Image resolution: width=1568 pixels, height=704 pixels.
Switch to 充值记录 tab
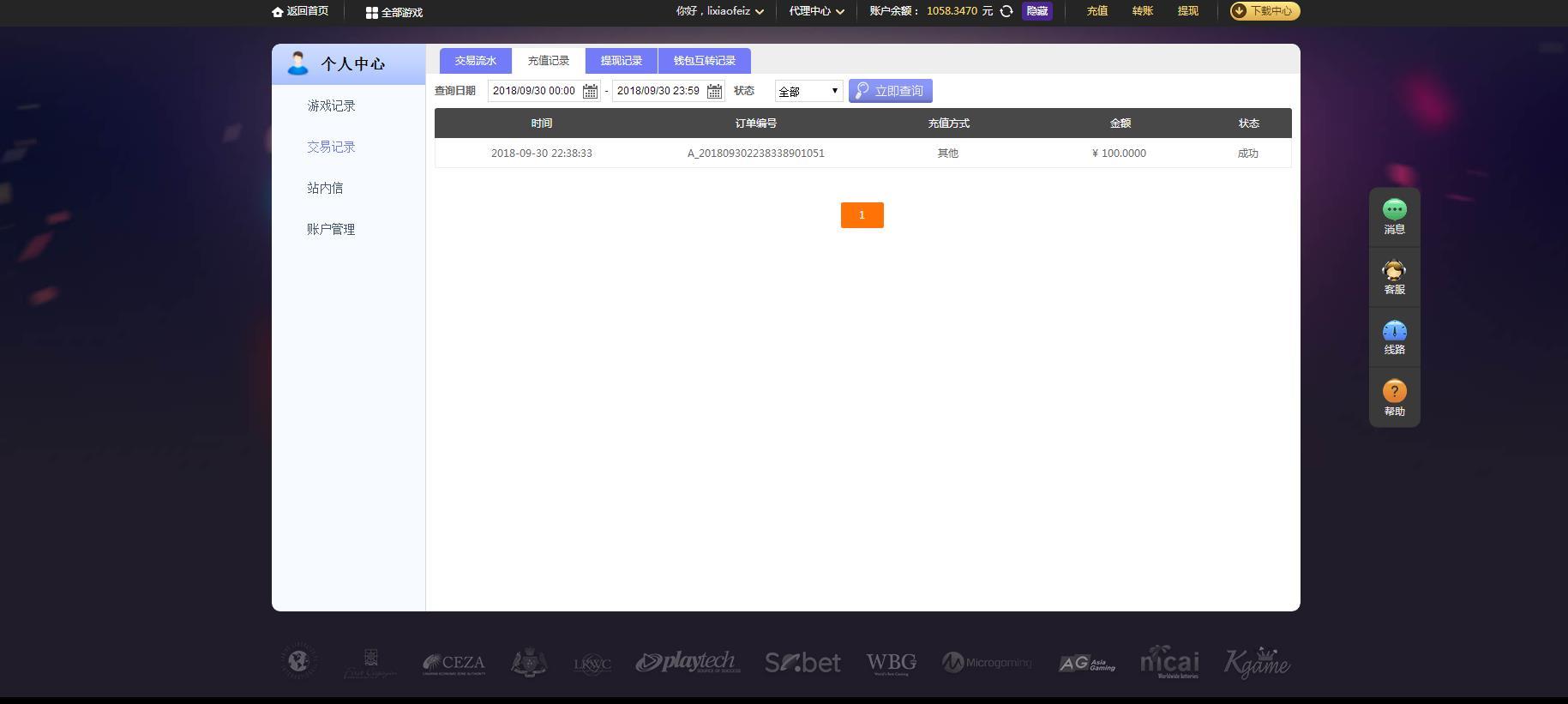pos(549,61)
